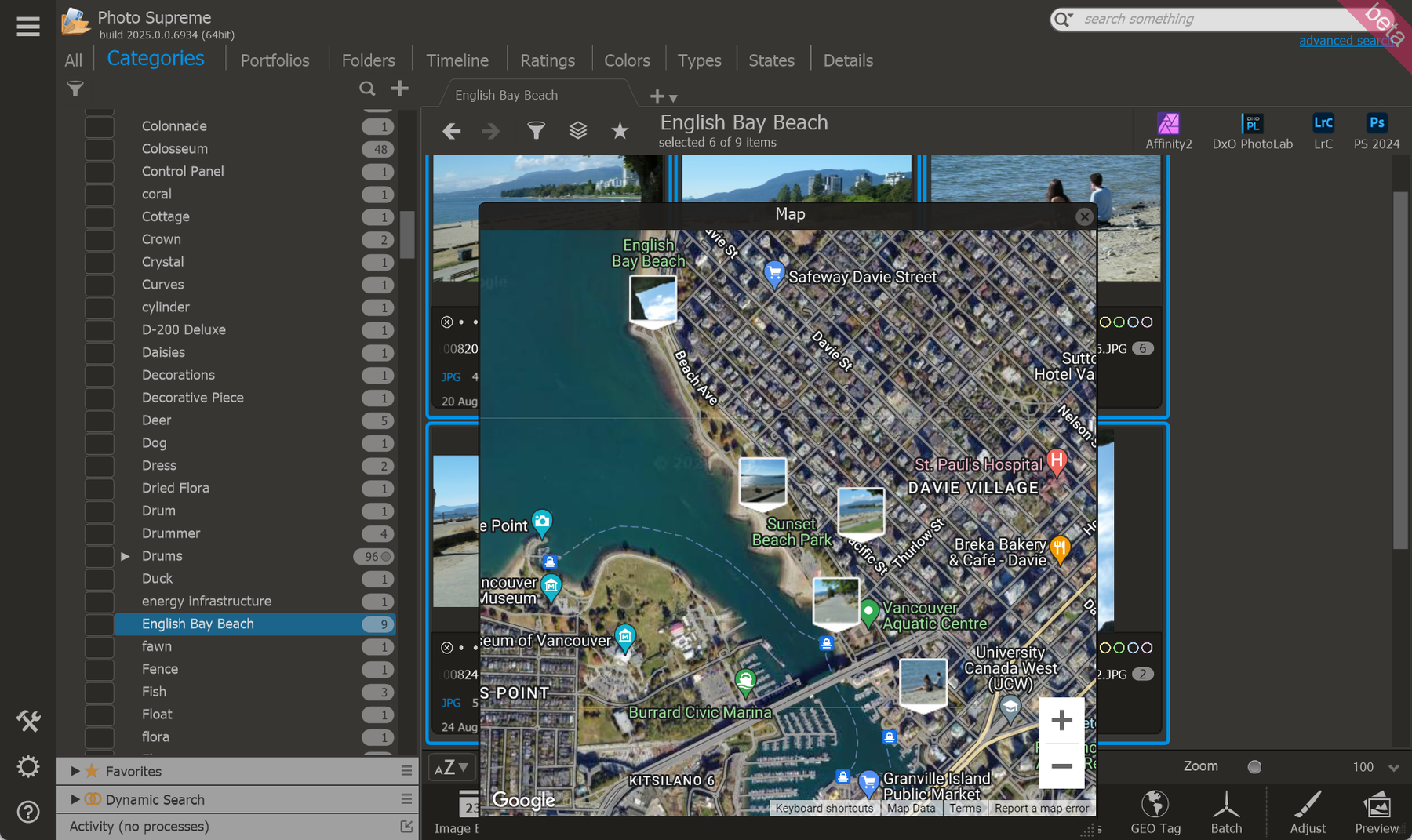Expand the Drums category tree
This screenshot has width=1412, height=840.
tap(126, 556)
